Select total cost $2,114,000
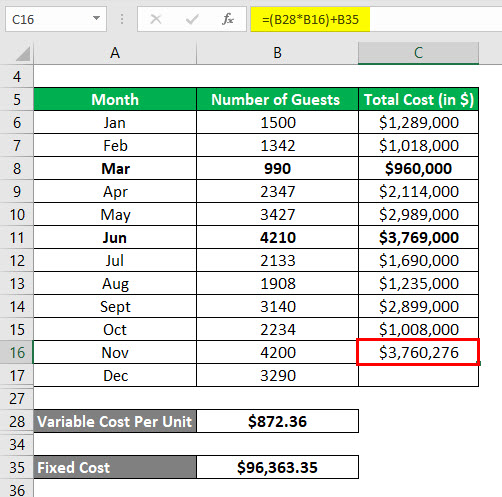The width and height of the screenshot is (502, 497). (x=418, y=191)
